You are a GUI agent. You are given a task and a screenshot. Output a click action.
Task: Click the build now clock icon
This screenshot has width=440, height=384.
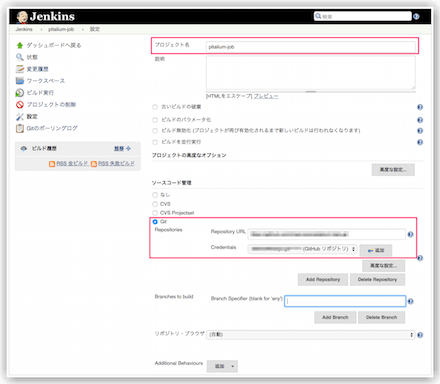point(20,93)
